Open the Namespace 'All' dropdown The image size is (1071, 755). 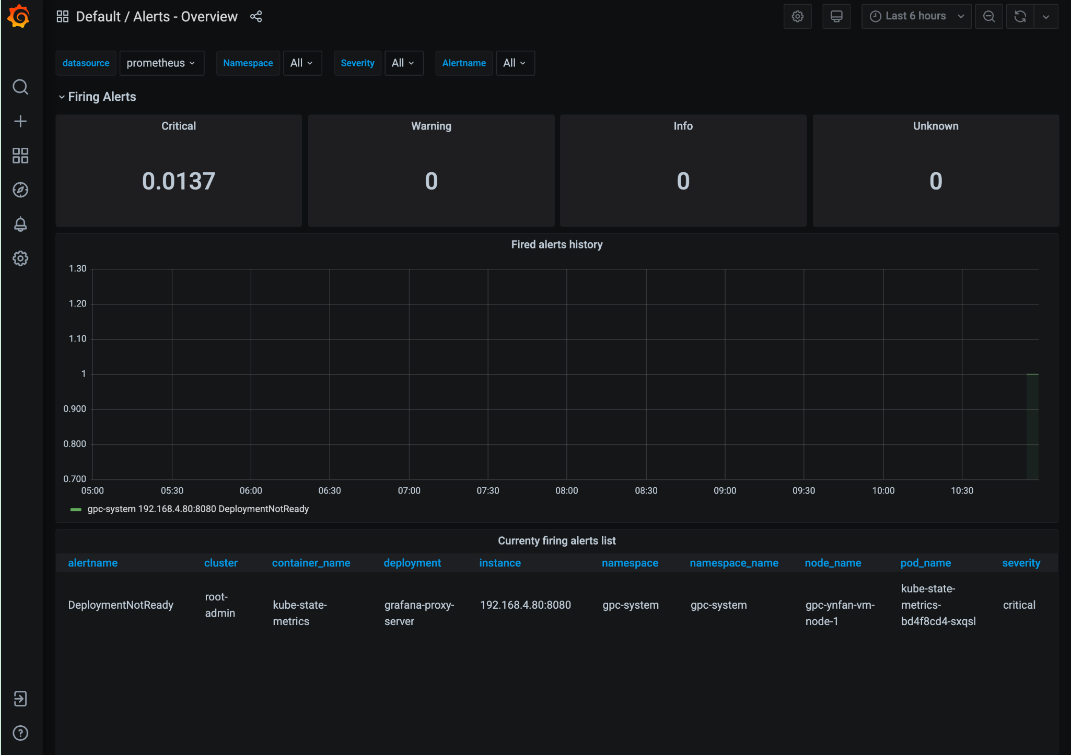pos(302,62)
